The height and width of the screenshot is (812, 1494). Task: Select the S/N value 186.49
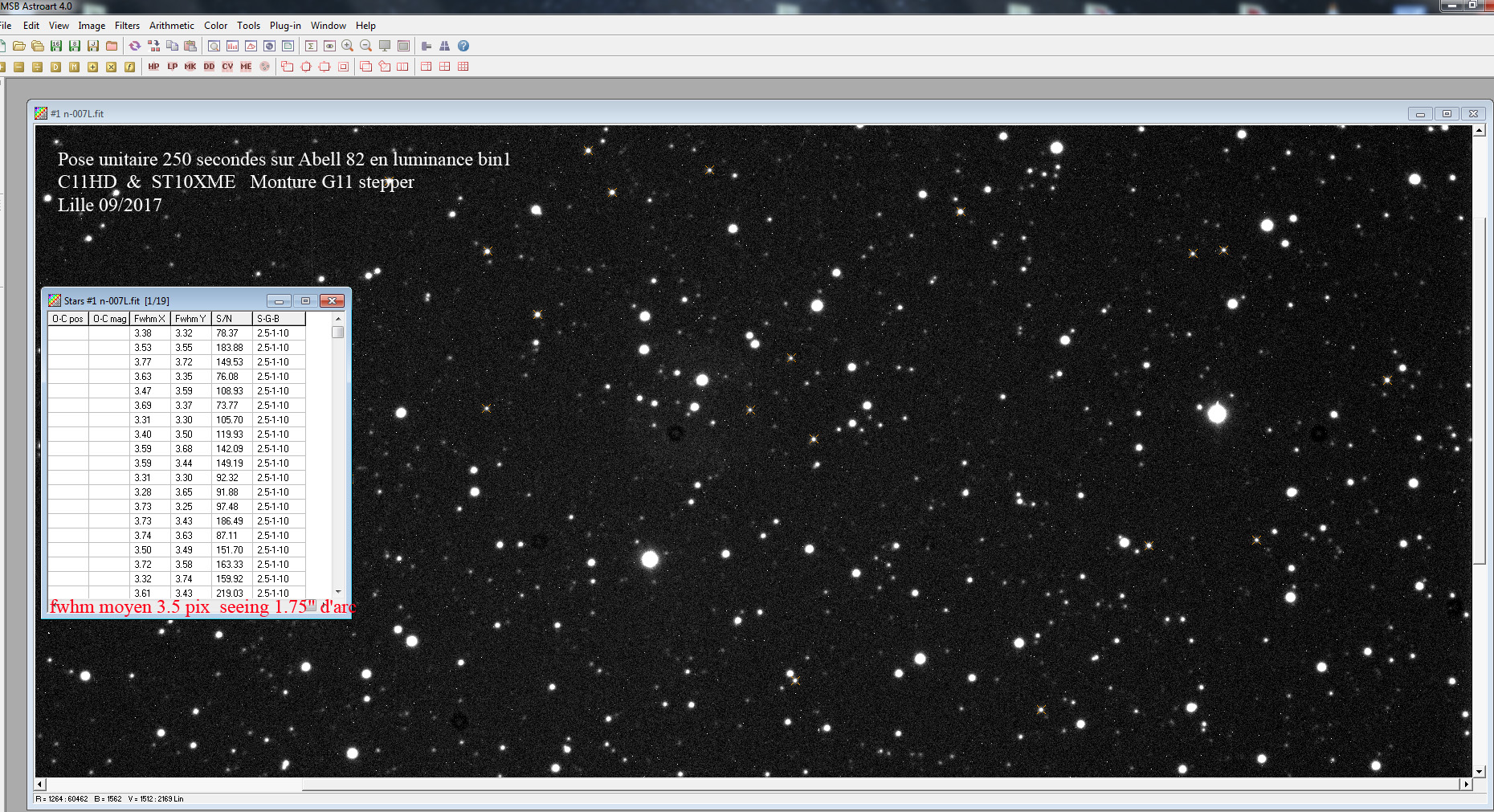pos(230,521)
